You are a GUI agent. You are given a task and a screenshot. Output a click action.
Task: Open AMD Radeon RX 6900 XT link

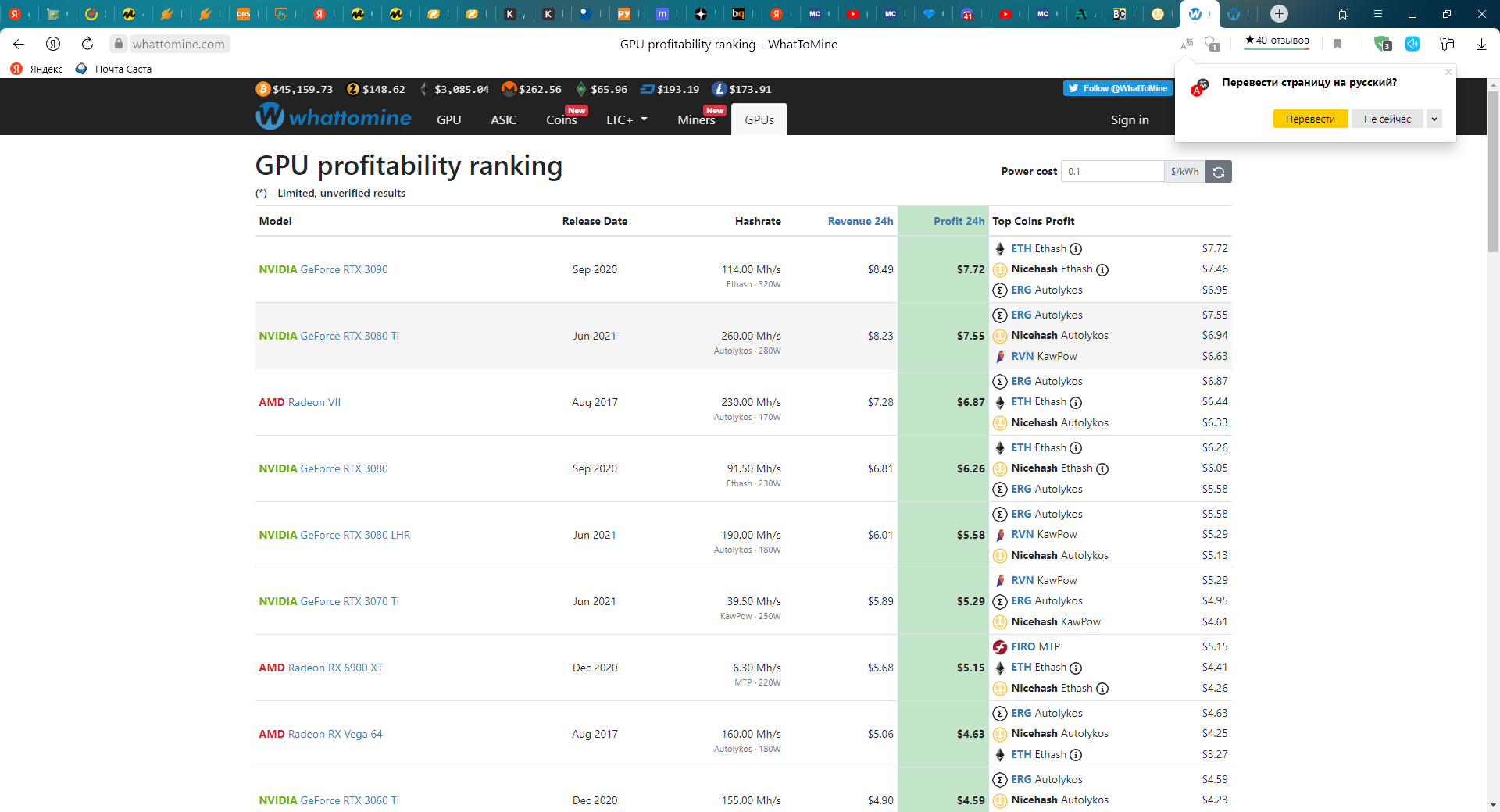[x=321, y=668]
